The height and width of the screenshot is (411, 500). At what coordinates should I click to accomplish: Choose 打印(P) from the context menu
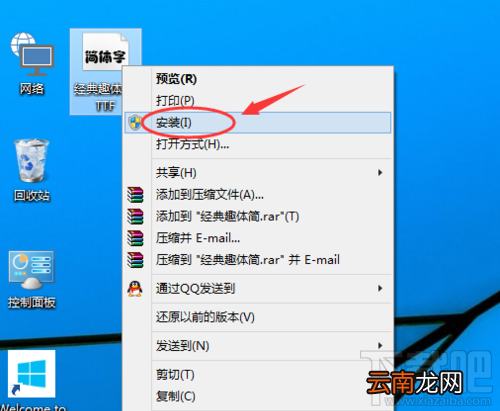(x=258, y=101)
